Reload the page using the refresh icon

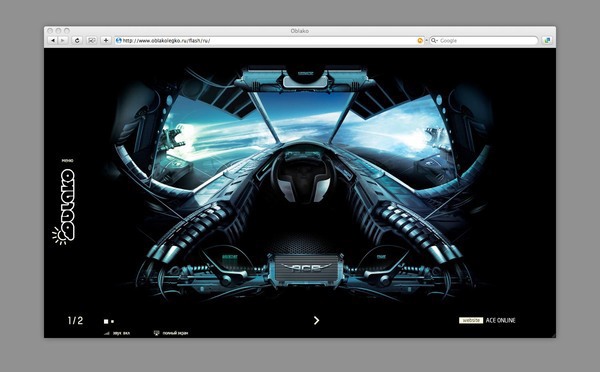77,41
